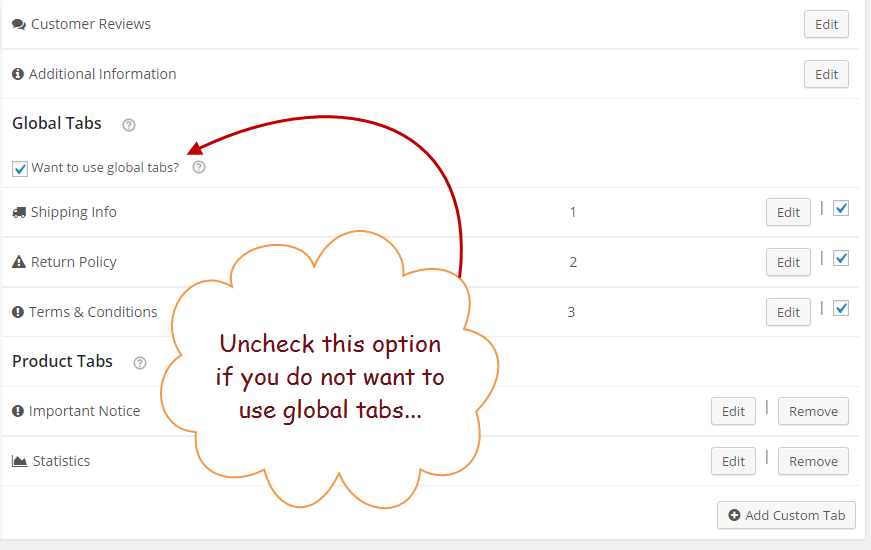
Task: Remove the Statistics product tab
Action: 813,461
